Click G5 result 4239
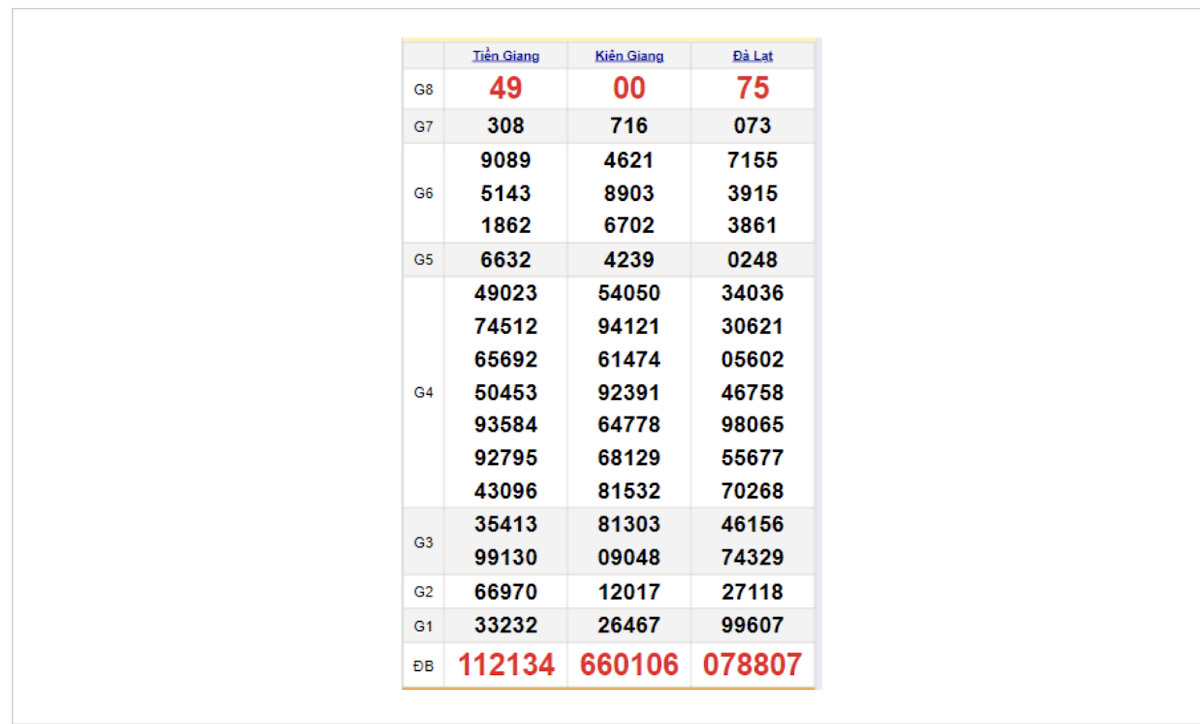The image size is (1200, 724). click(629, 260)
